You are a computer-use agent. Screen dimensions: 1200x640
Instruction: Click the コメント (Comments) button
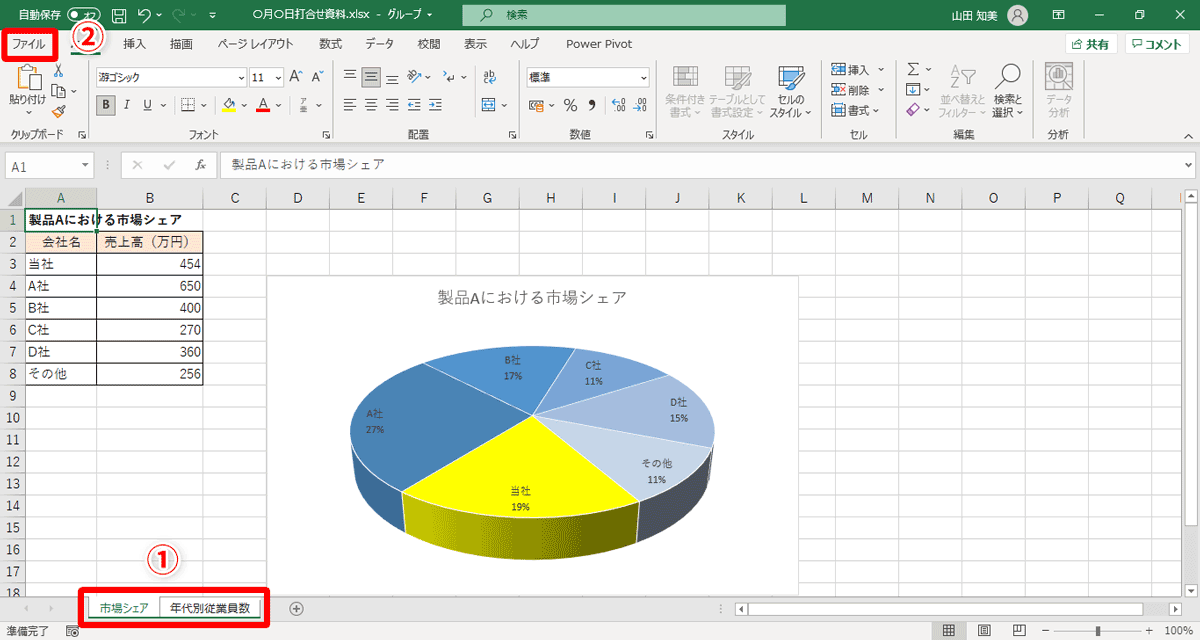point(1155,44)
